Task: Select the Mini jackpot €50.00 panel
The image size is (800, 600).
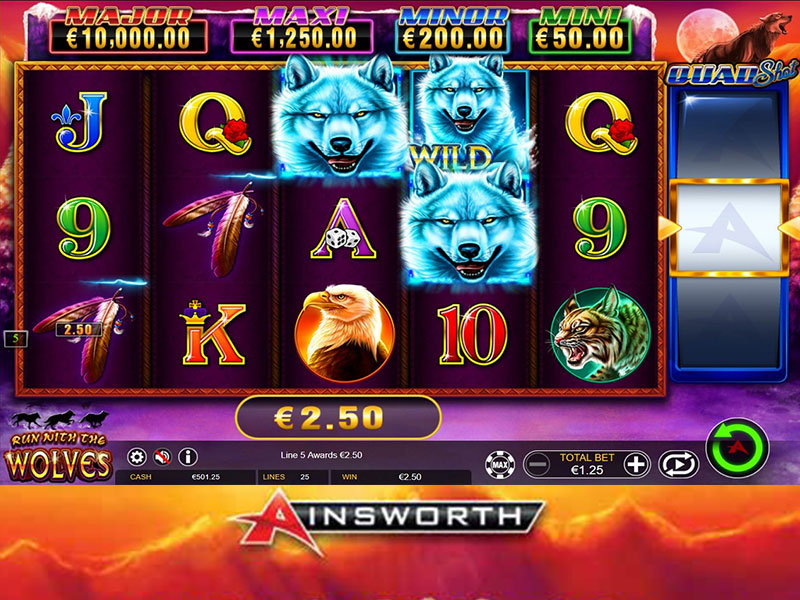Action: (580, 31)
